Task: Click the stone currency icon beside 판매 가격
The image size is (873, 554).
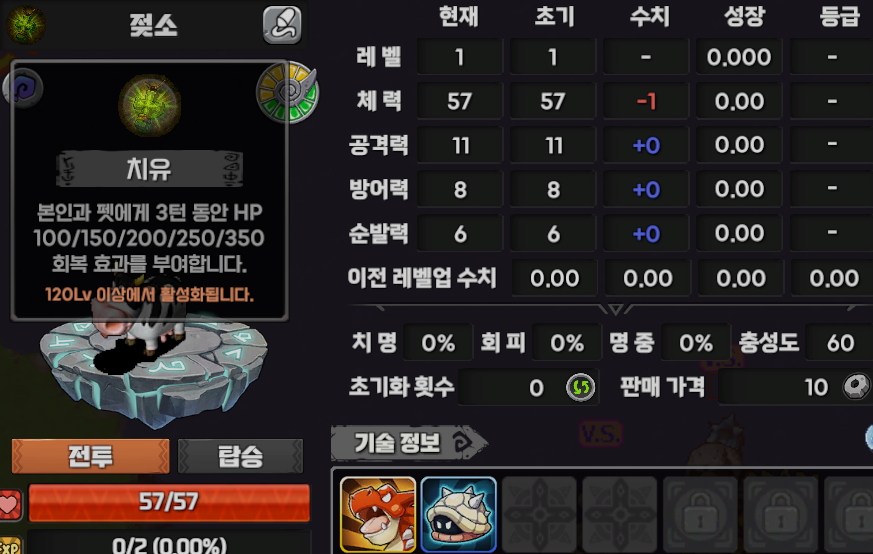Action: point(856,386)
